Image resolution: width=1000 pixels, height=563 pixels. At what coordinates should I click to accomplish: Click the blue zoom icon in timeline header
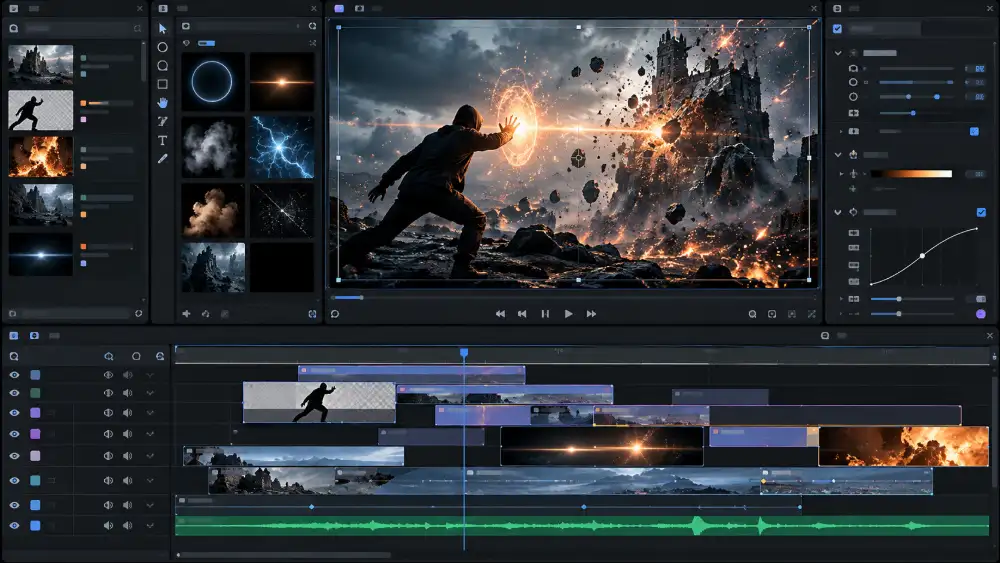click(x=109, y=356)
